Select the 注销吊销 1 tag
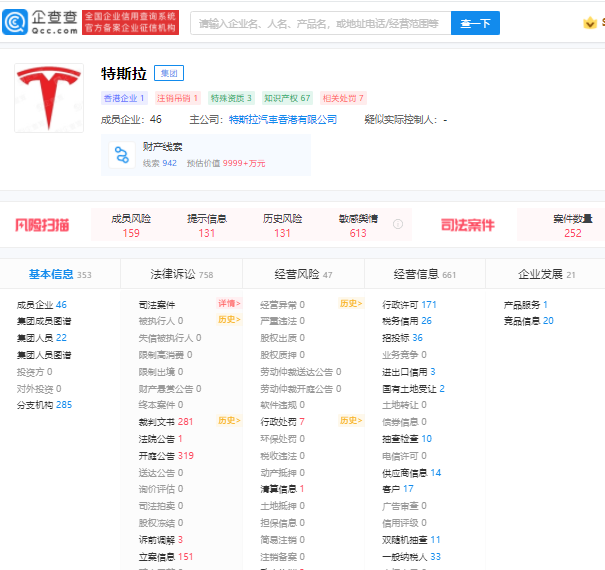The height and width of the screenshot is (570, 605). (x=177, y=98)
